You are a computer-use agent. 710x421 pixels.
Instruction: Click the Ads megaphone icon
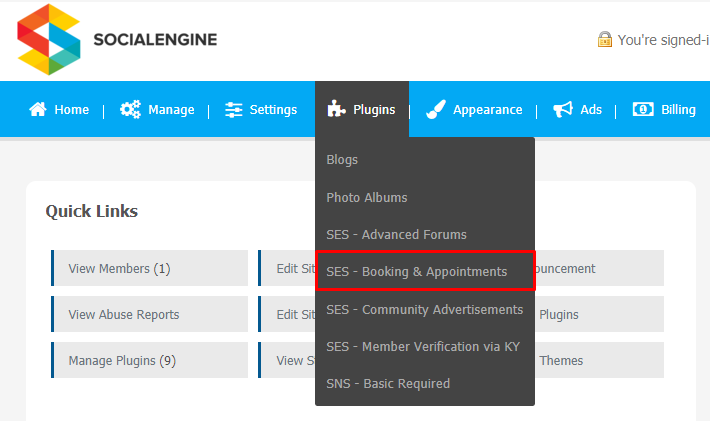pos(563,109)
